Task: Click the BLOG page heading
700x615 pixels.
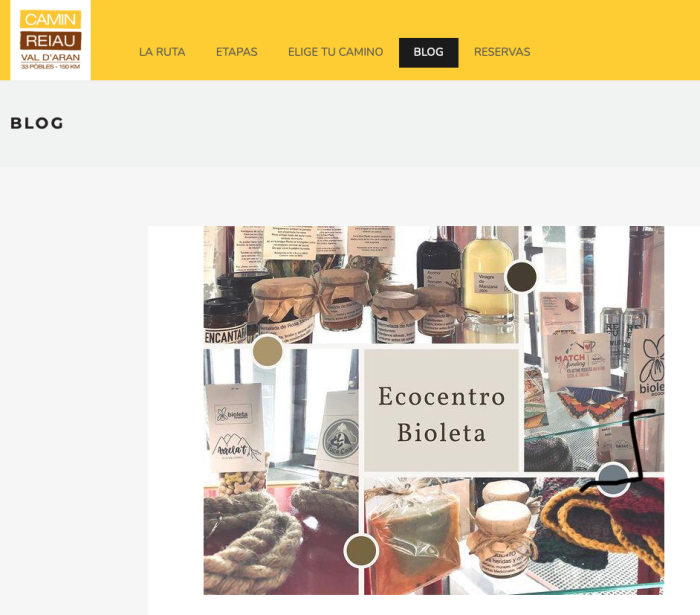Action: tap(37, 123)
